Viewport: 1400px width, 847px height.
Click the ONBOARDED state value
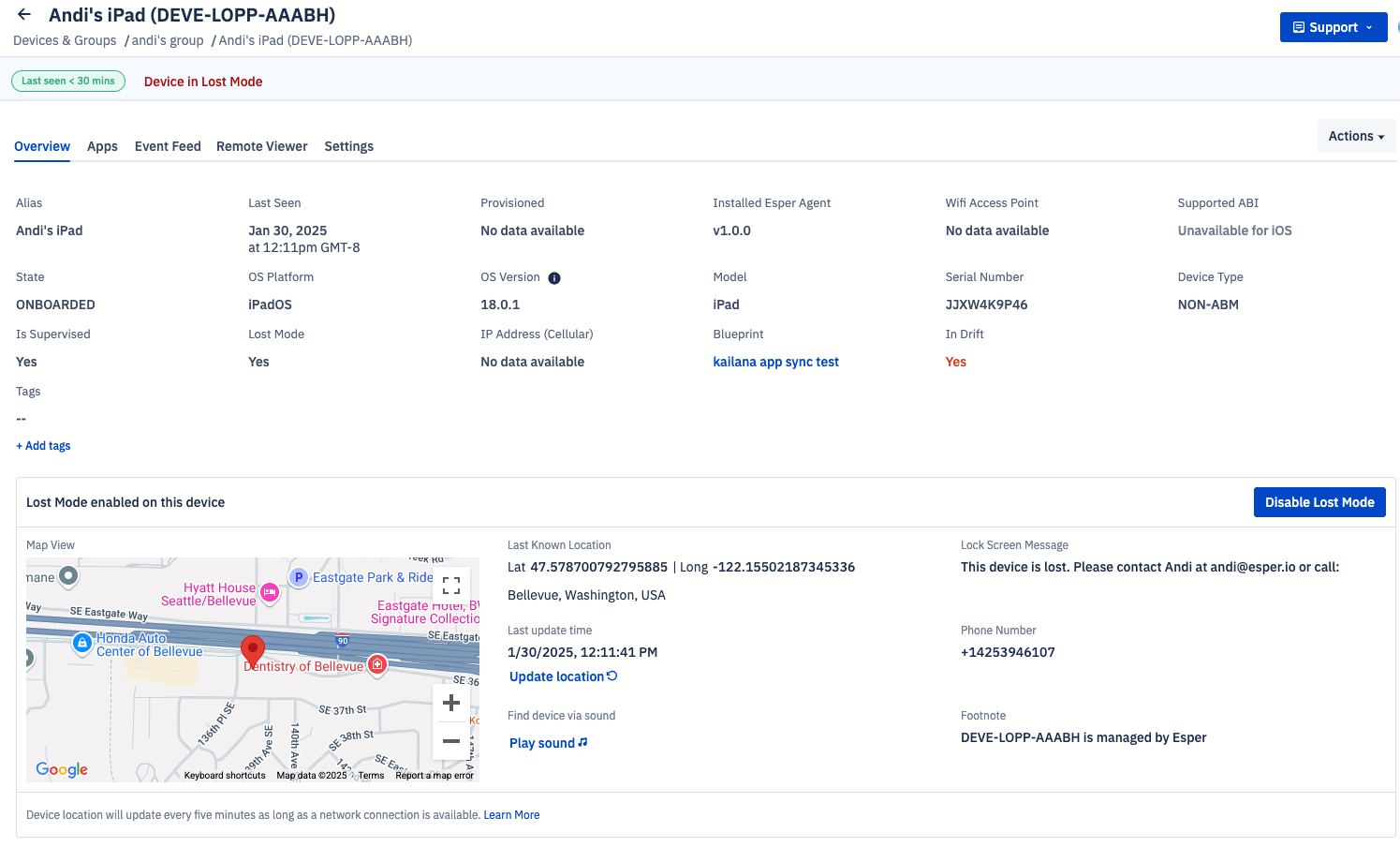point(55,305)
